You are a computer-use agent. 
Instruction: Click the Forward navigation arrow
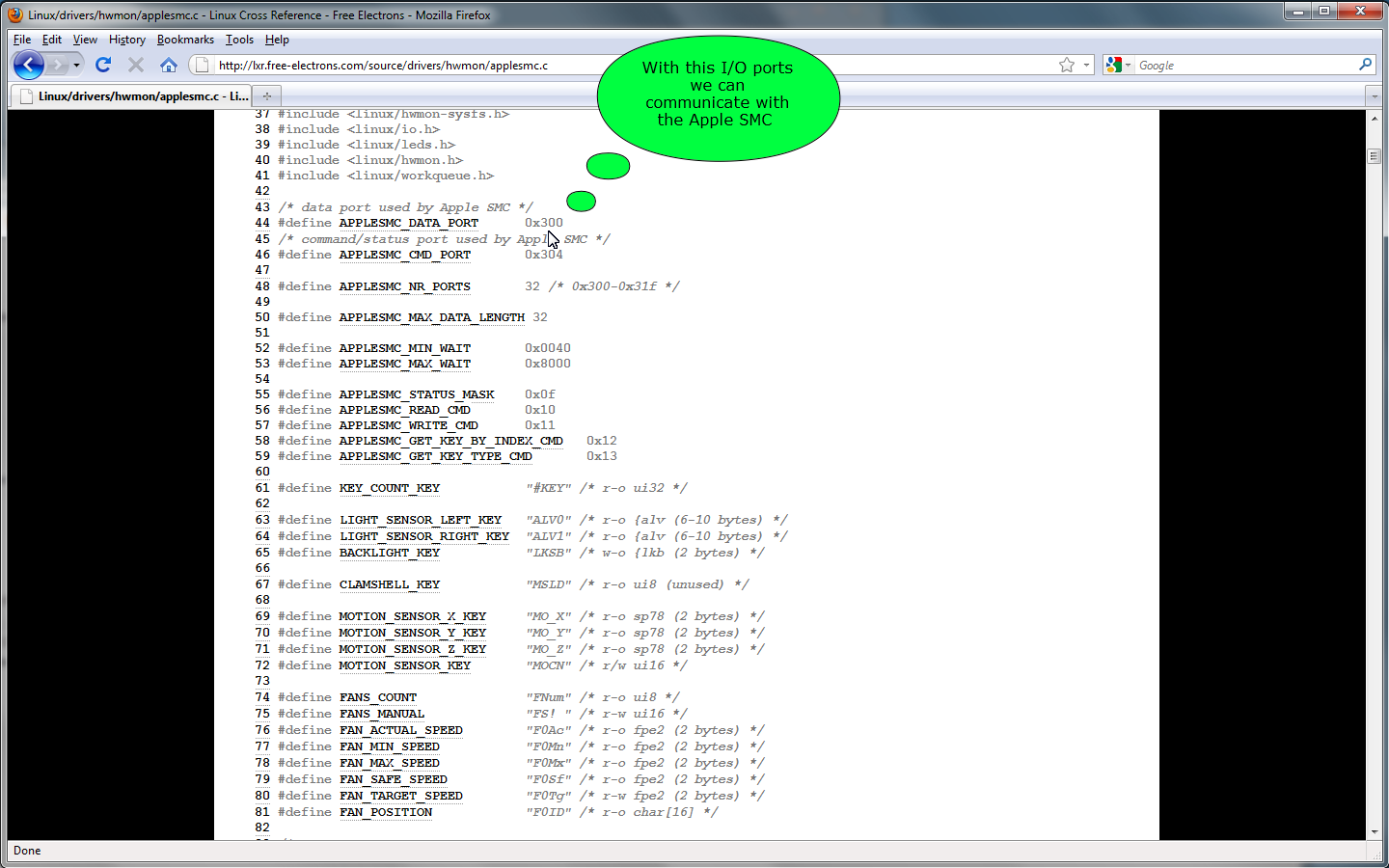59,65
